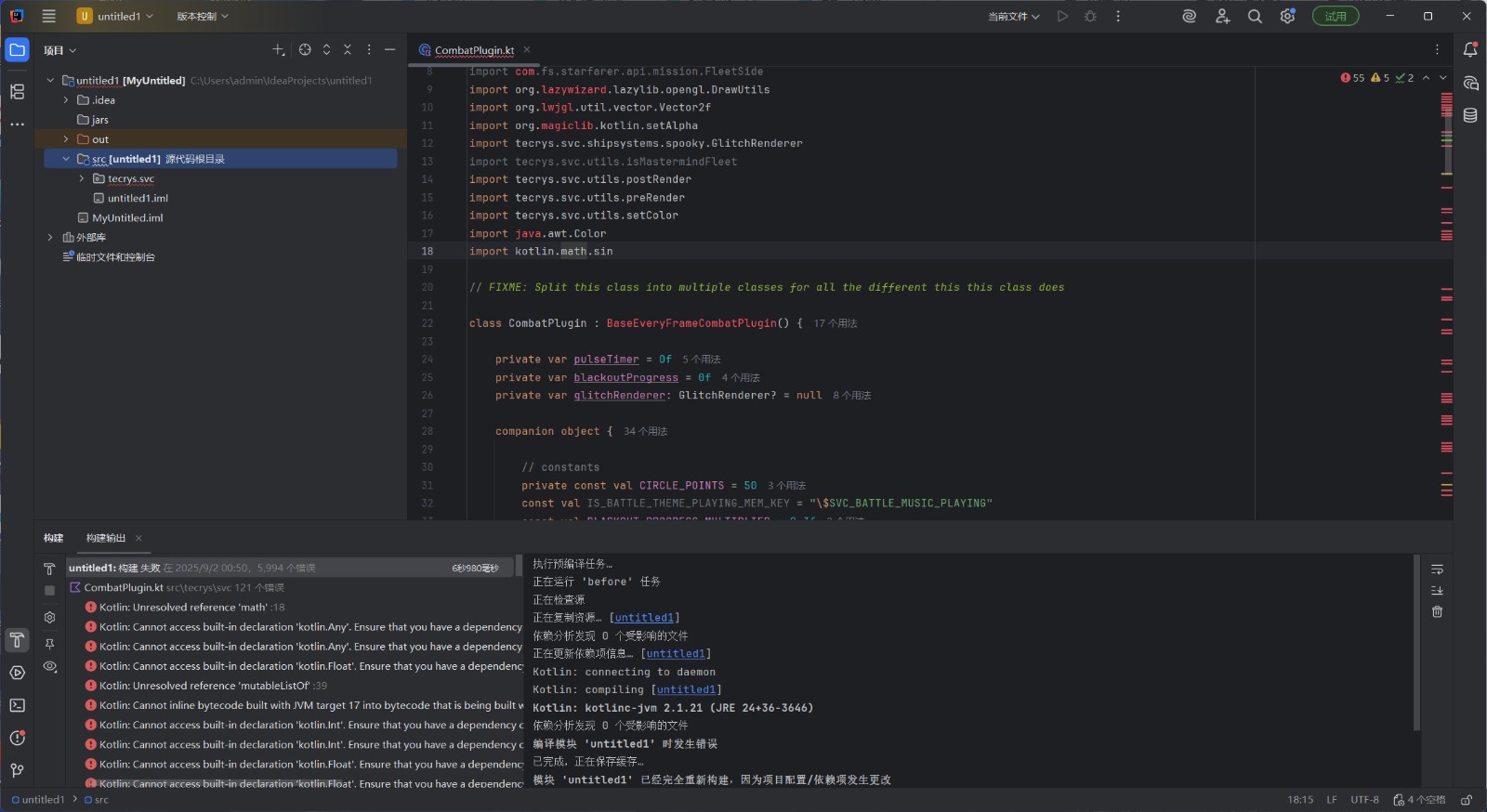Click the Search Everywhere magnifier icon
Screen dimensions: 1487x812
pos(1255,16)
